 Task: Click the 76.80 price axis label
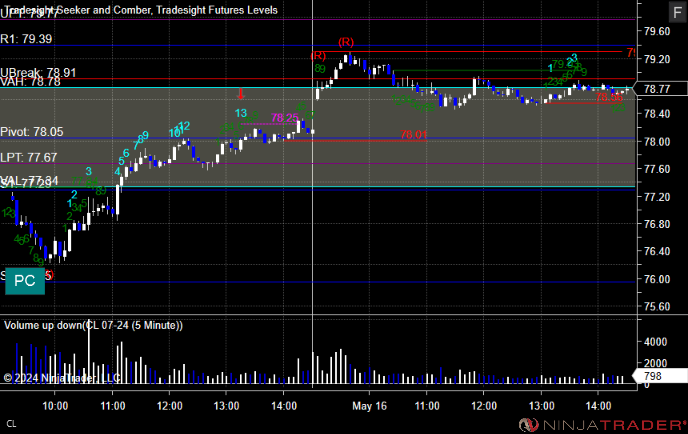tap(657, 224)
